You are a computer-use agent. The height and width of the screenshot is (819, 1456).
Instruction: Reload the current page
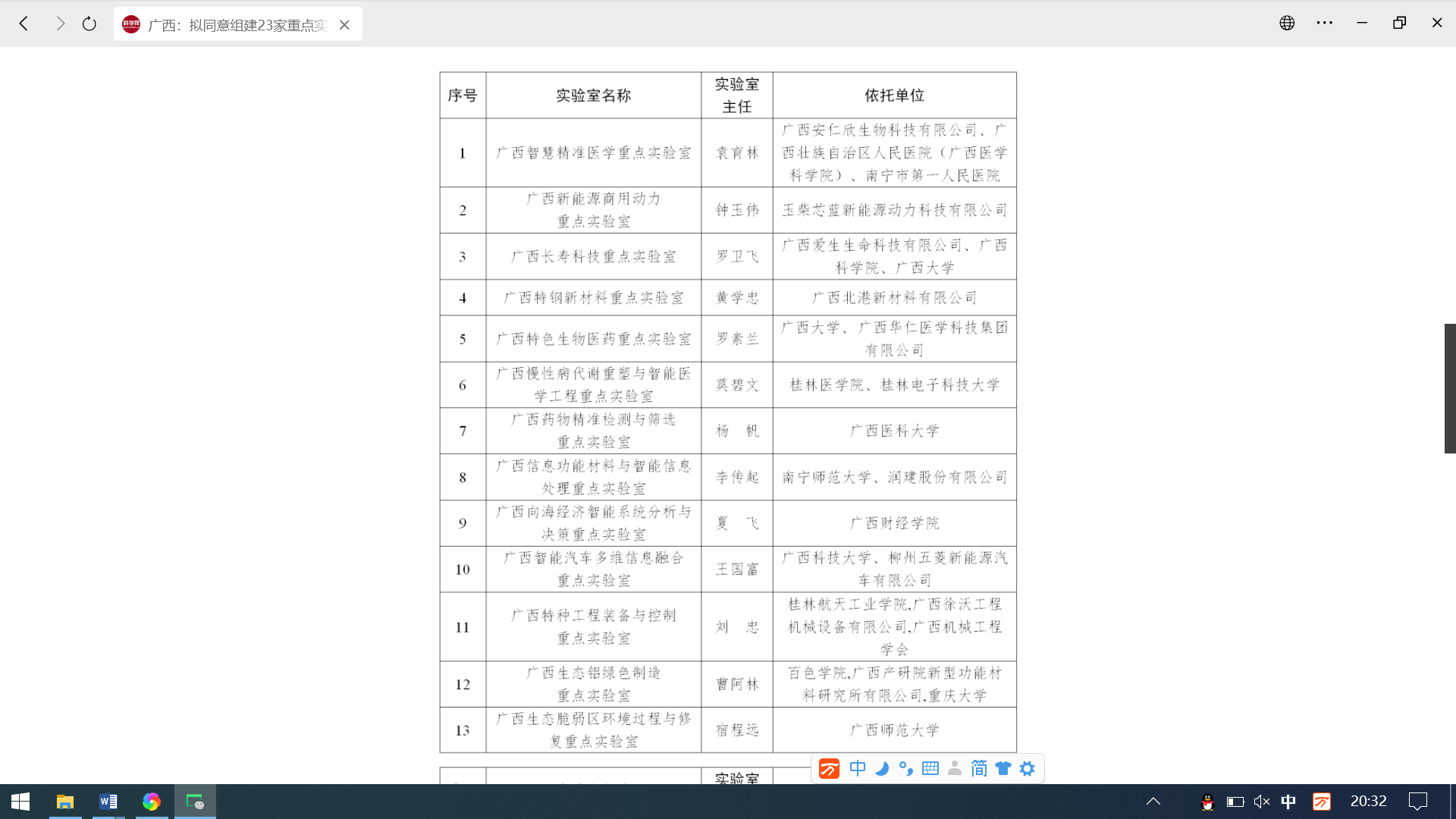(x=89, y=24)
